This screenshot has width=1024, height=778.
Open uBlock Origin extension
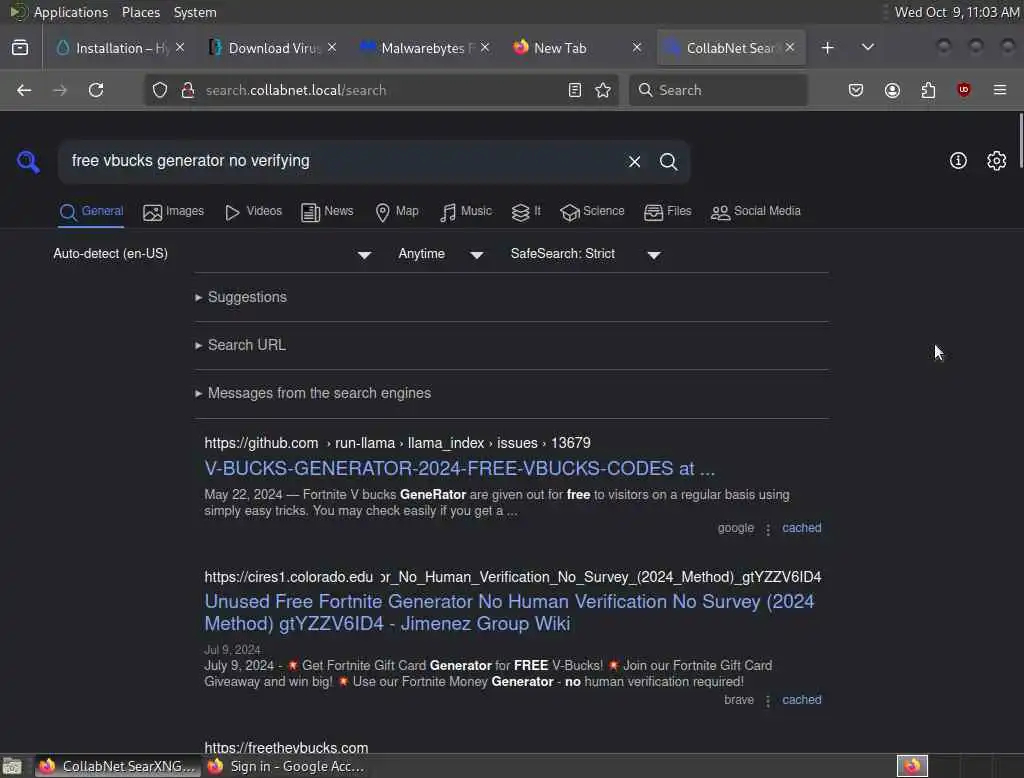(964, 90)
